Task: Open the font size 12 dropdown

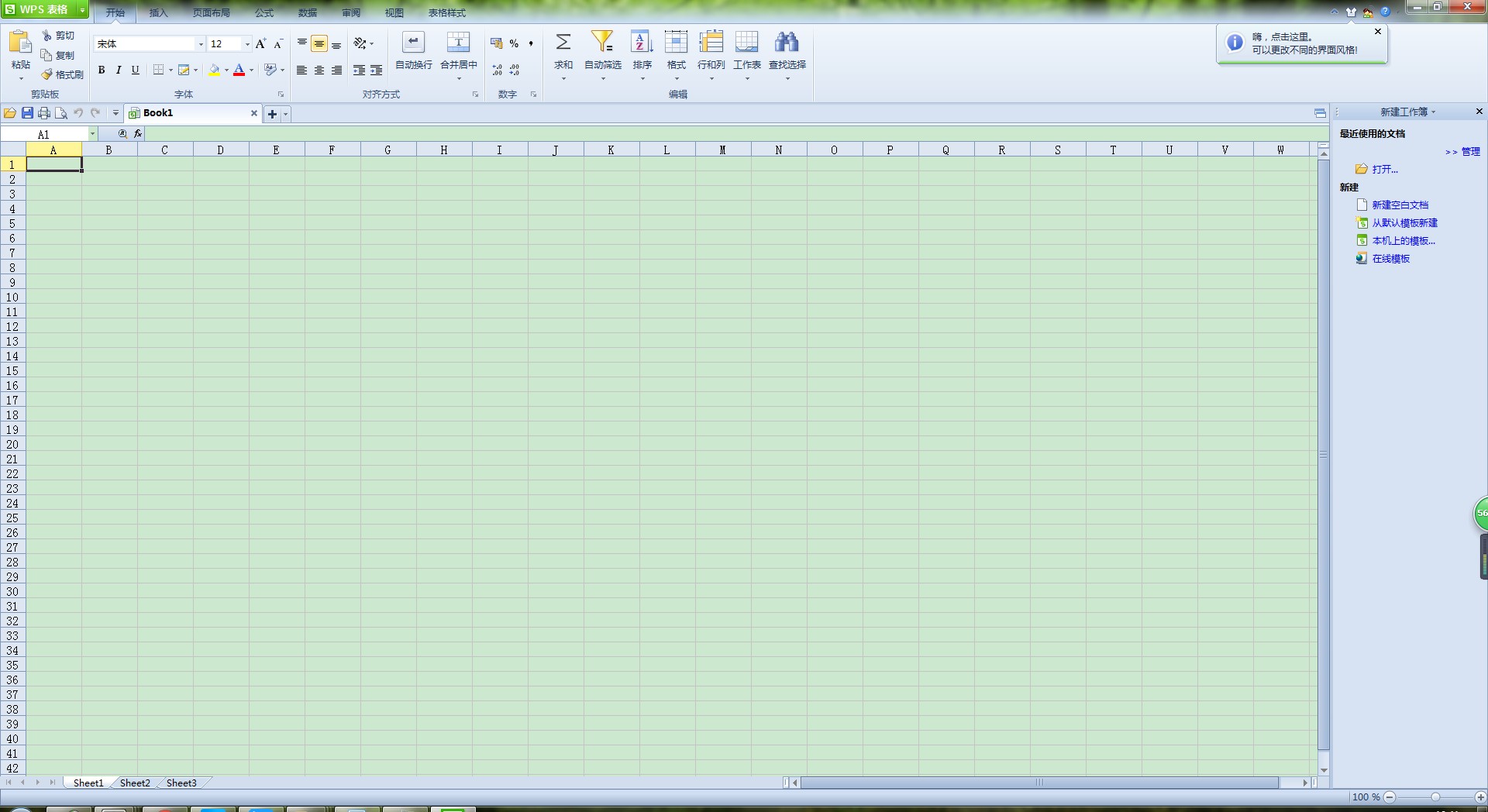Action: tap(247, 44)
